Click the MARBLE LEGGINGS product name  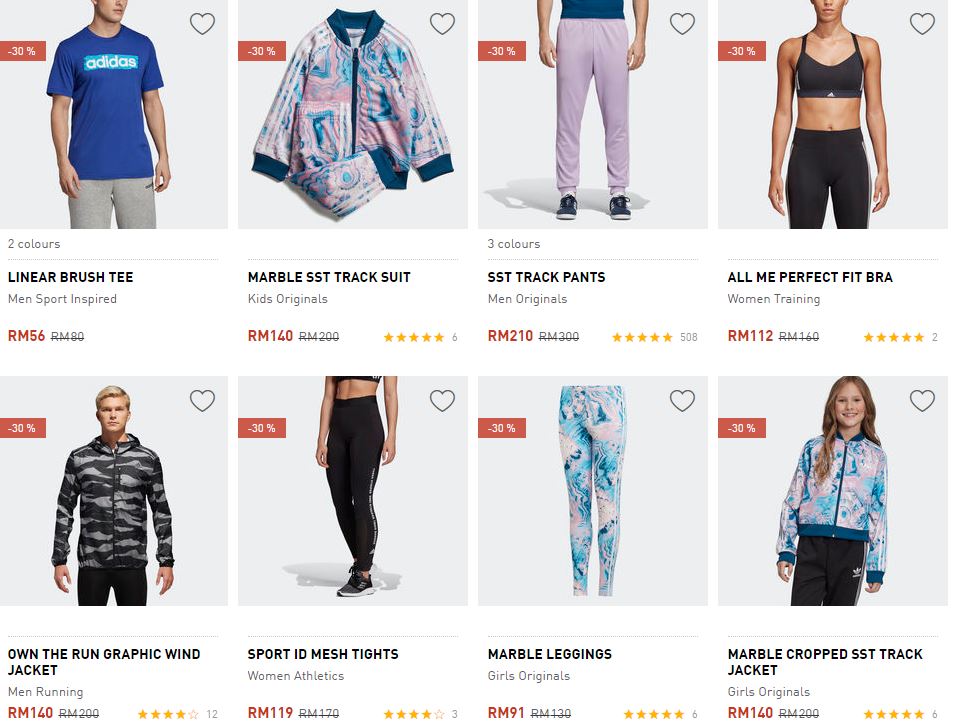tap(549, 654)
